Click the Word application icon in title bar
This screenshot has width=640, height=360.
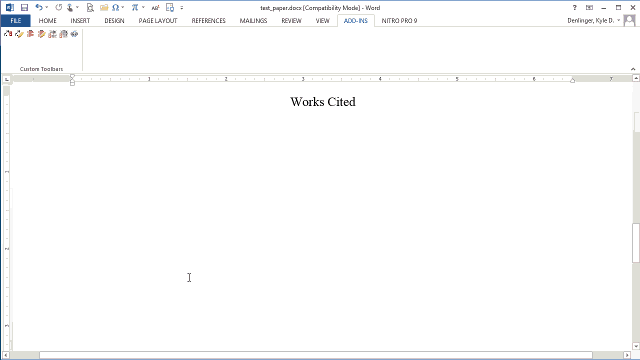(x=10, y=7)
